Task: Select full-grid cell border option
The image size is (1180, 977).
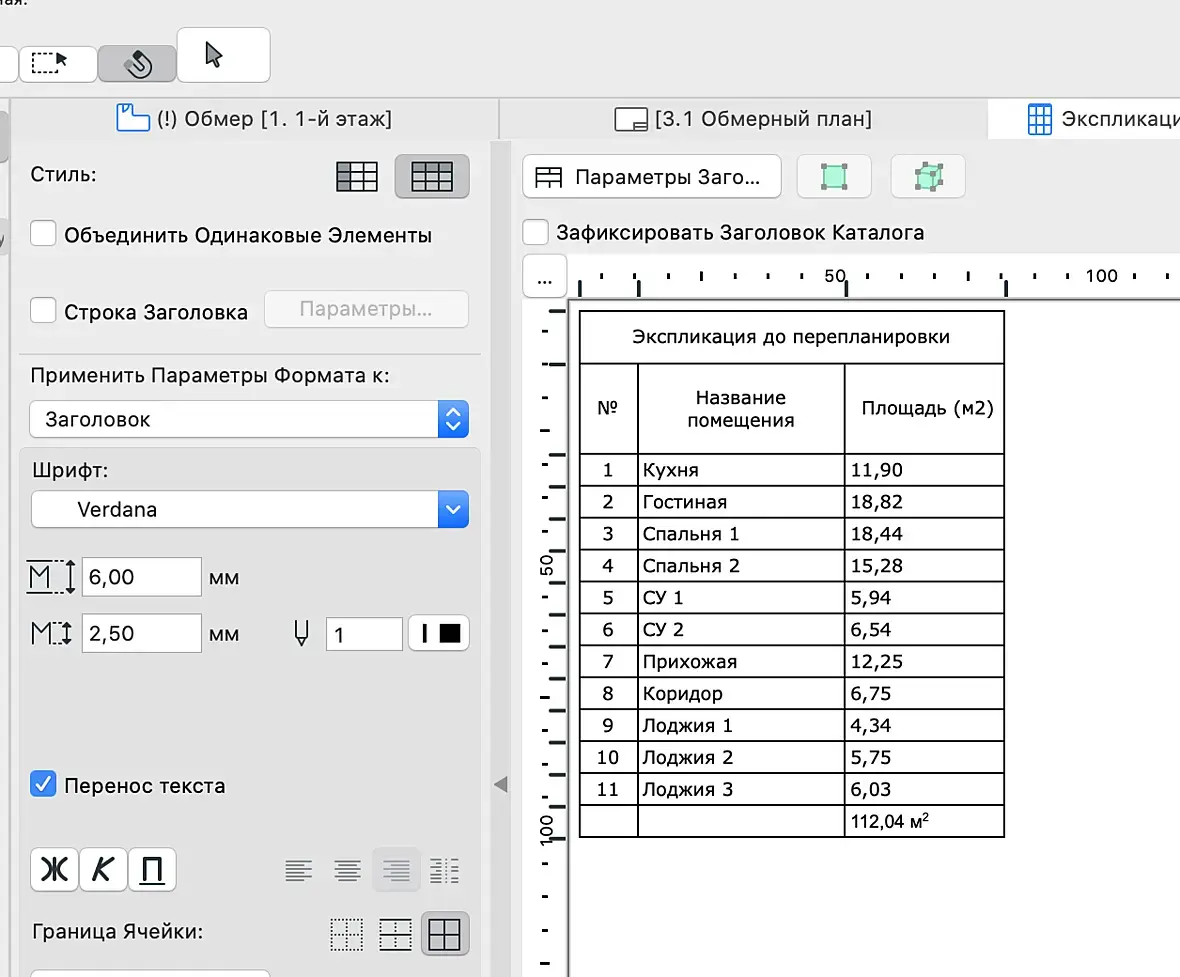Action: coord(445,935)
